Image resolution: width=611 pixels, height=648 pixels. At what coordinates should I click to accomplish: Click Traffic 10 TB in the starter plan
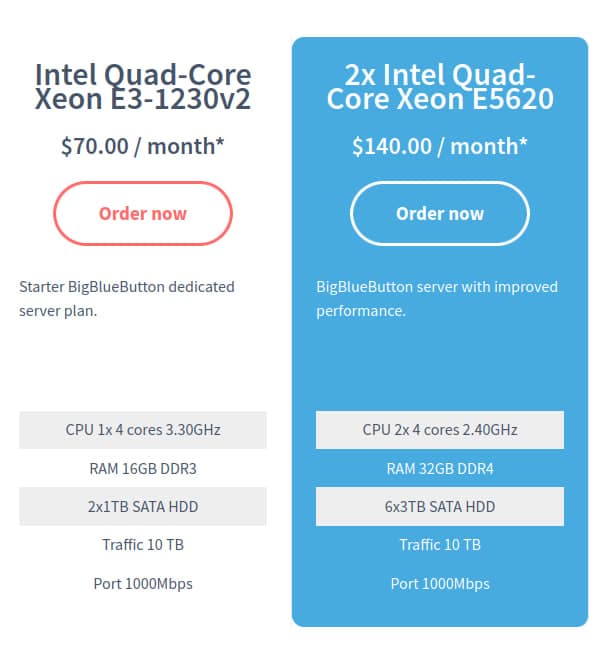click(142, 545)
